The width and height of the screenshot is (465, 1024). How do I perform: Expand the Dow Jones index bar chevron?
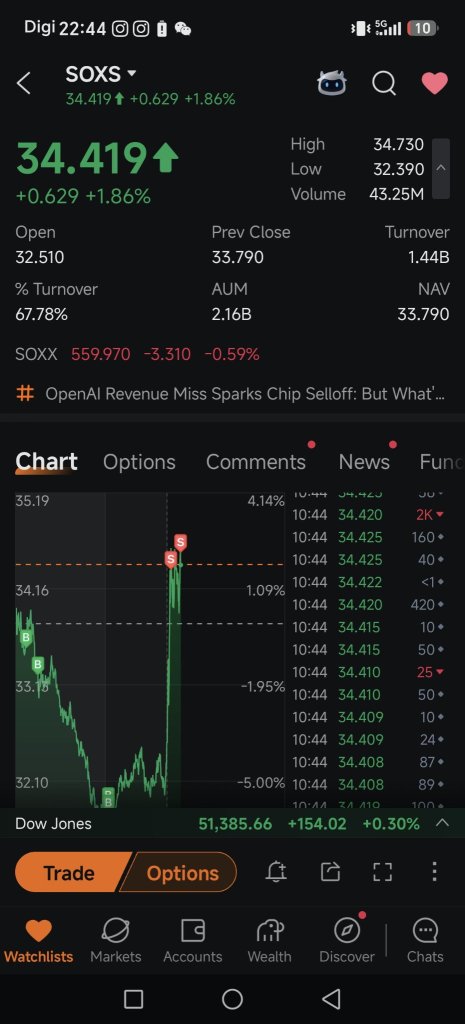(442, 823)
